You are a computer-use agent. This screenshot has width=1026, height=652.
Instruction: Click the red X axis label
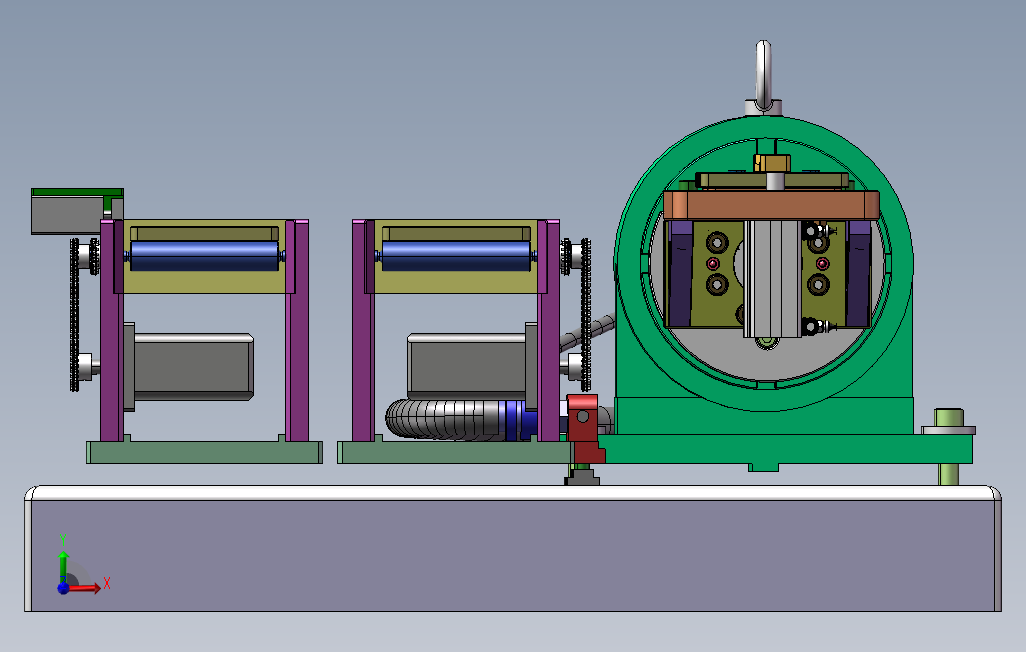coord(106,583)
